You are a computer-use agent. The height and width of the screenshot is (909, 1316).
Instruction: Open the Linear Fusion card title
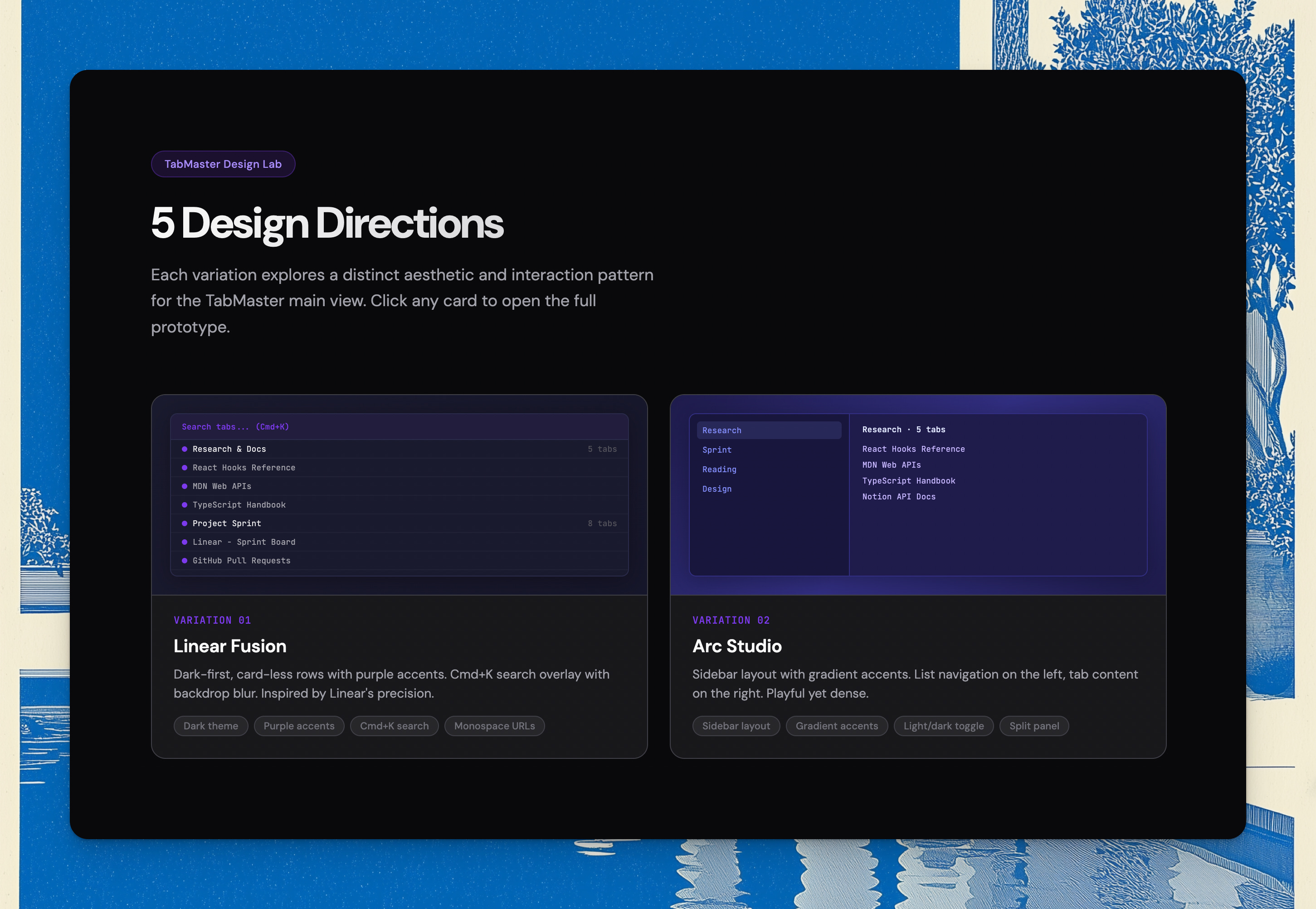pos(229,646)
